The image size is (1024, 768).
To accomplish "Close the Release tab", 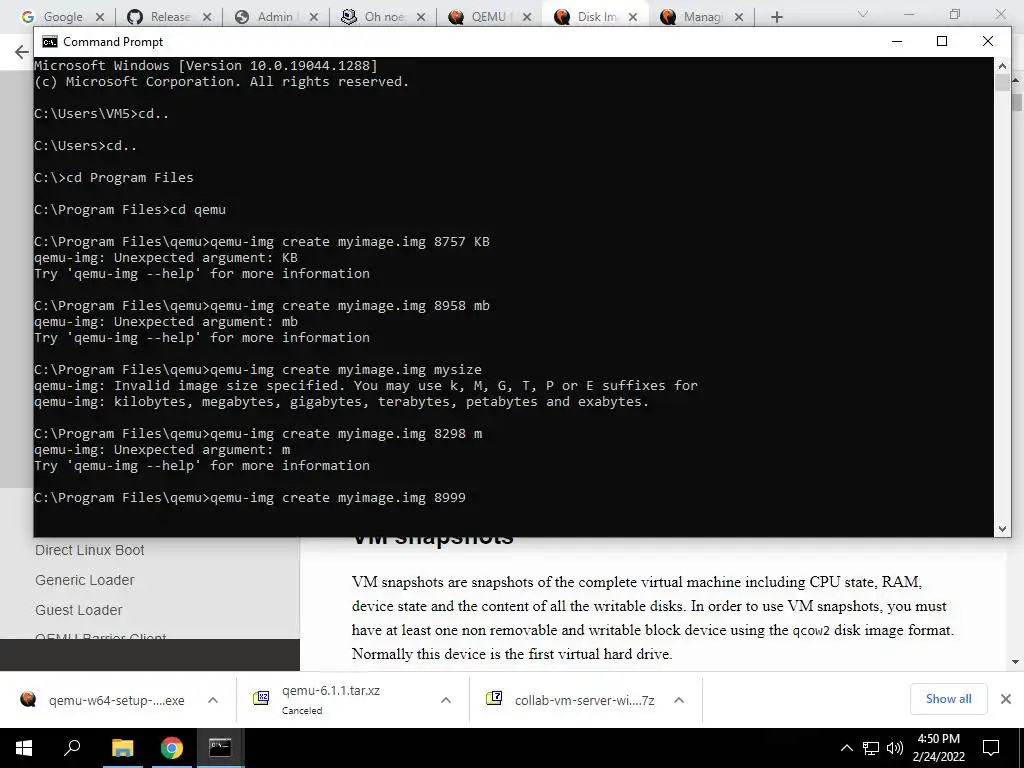I will pyautogui.click(x=206, y=17).
